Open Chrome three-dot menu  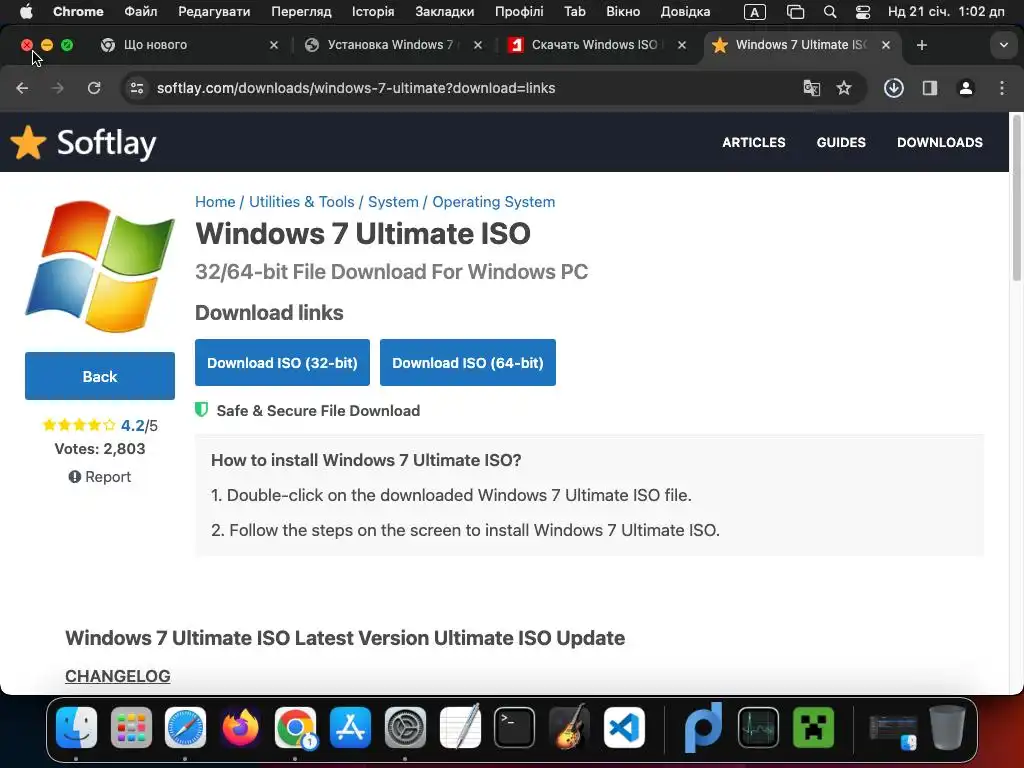point(1002,88)
